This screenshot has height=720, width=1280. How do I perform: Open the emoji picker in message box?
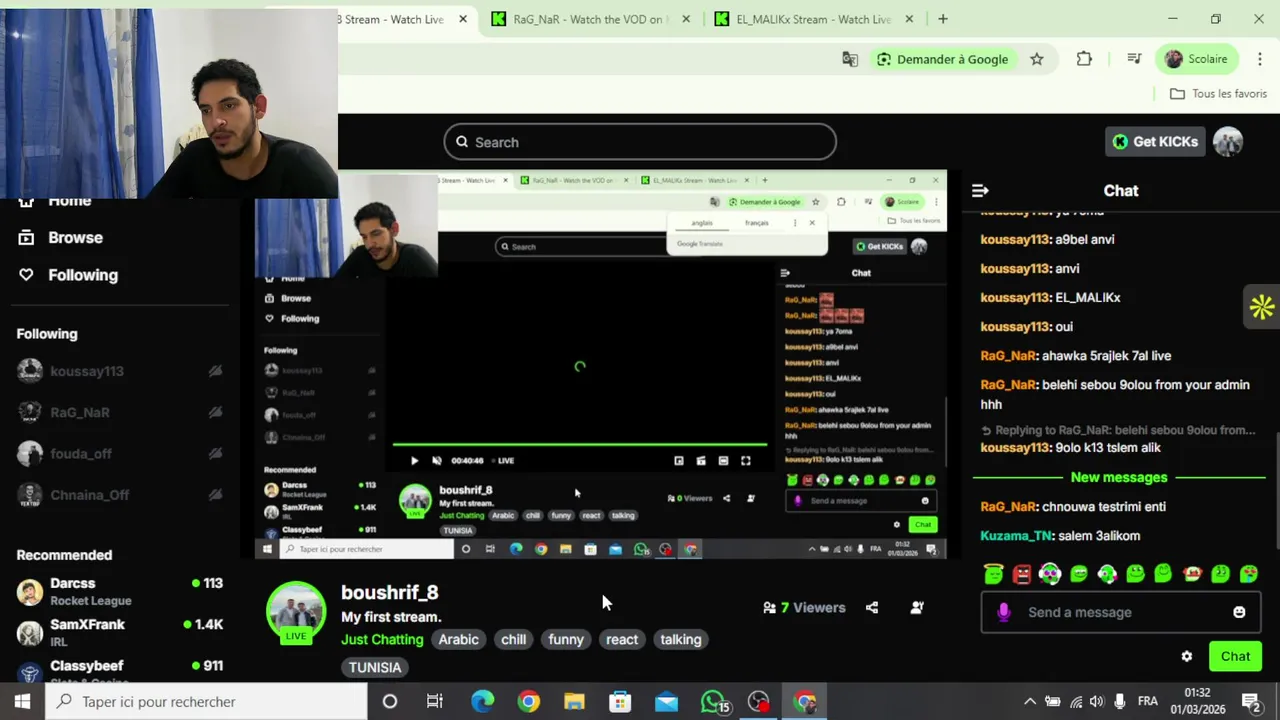(x=1239, y=612)
